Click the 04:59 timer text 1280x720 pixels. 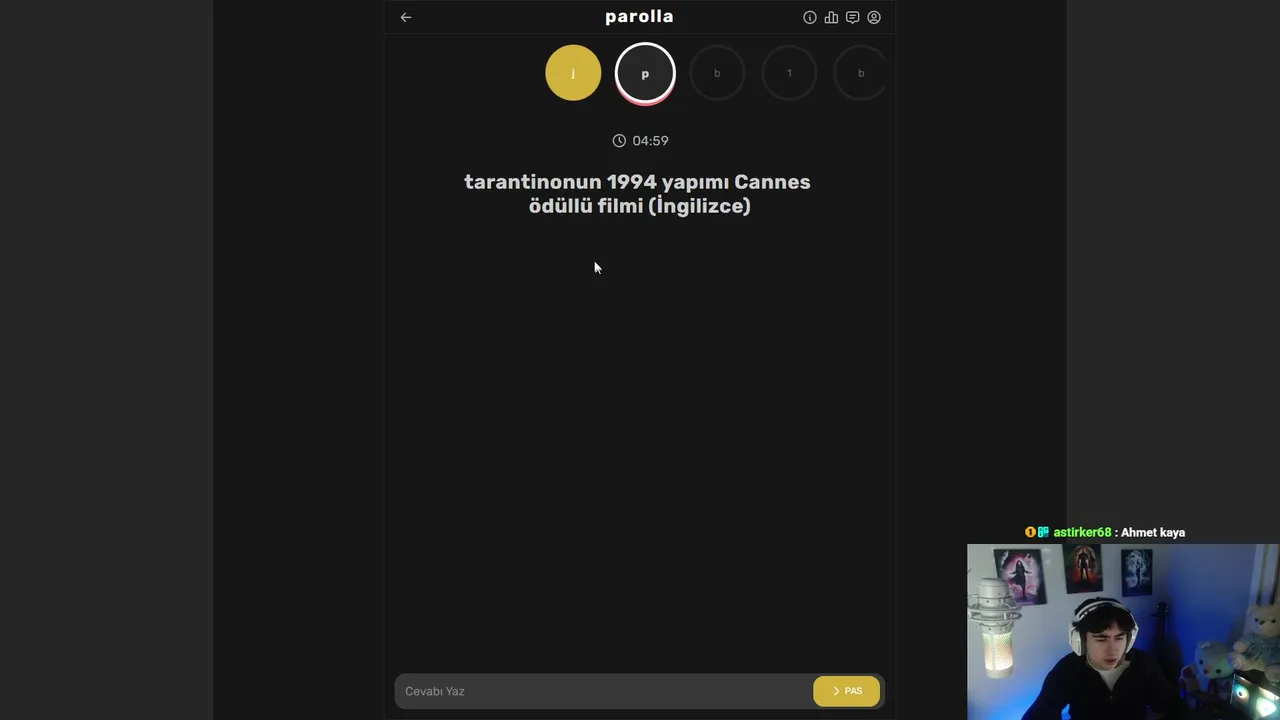coord(650,141)
